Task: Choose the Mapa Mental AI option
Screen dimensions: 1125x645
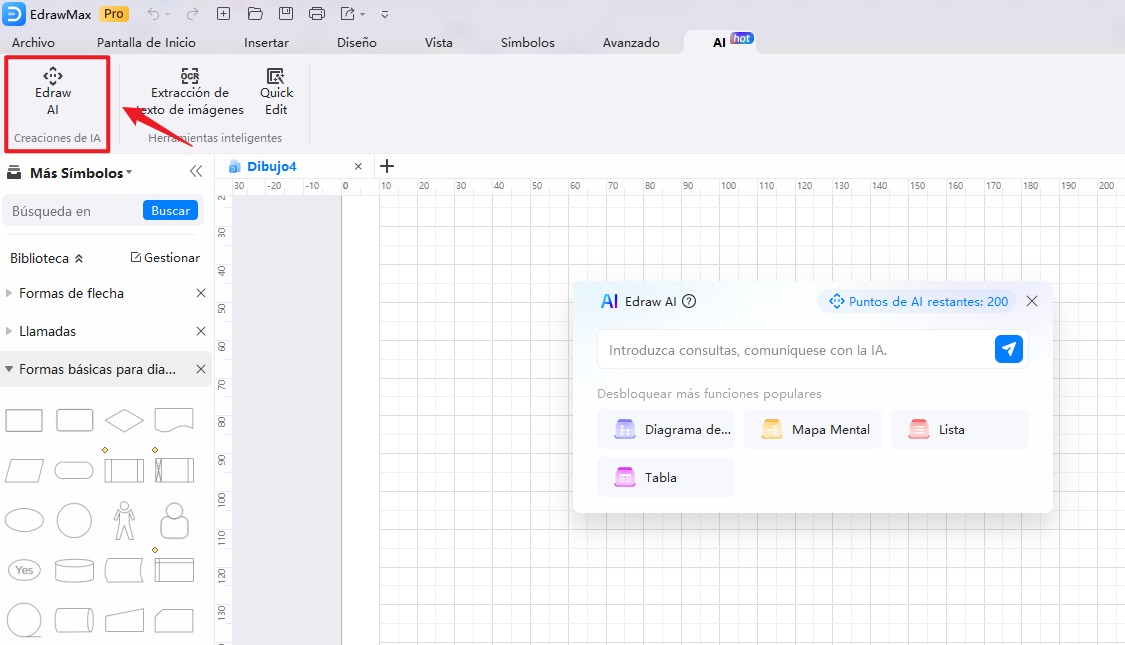Action: (813, 429)
